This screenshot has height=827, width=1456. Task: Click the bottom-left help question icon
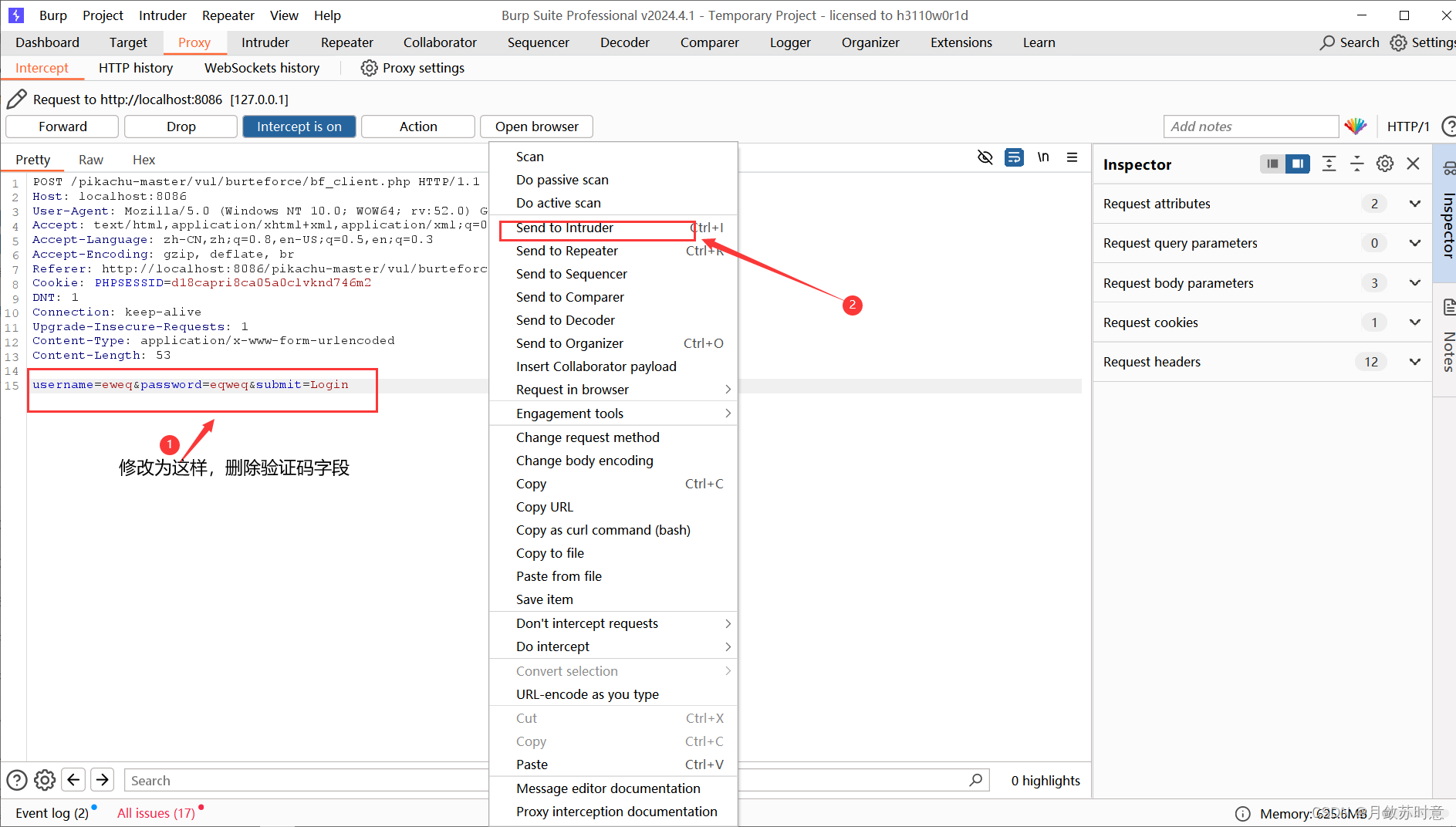(x=17, y=780)
